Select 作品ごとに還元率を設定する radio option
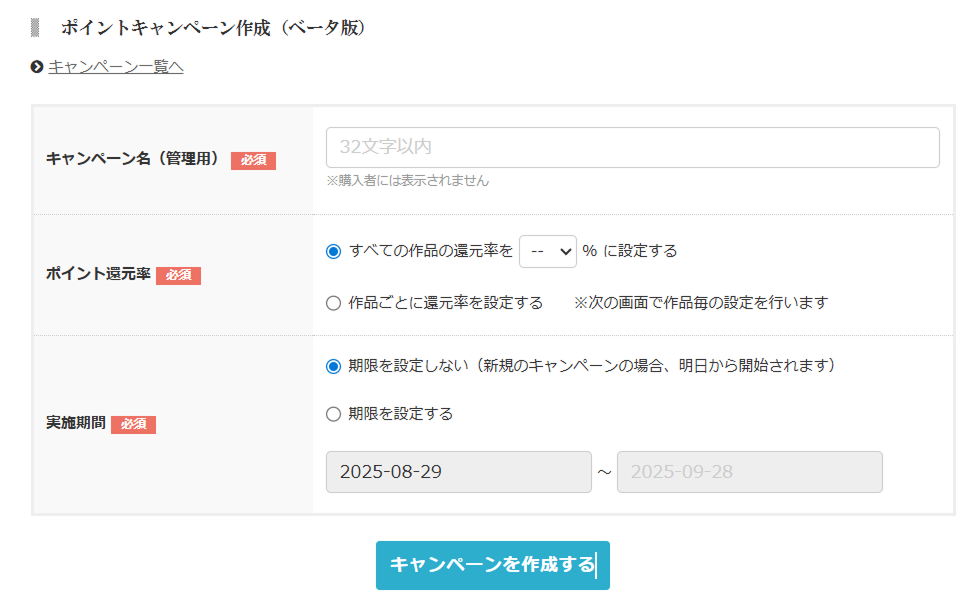The height and width of the screenshot is (615, 968). 334,303
